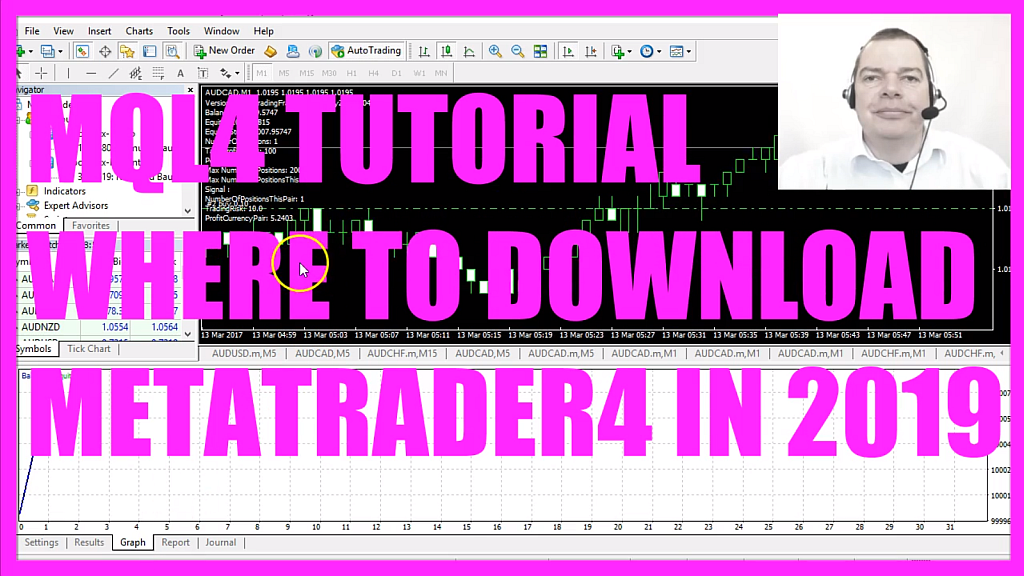Select the crosshair cursor tool
Image resolution: width=1024 pixels, height=576 pixels.
pyautogui.click(x=41, y=73)
